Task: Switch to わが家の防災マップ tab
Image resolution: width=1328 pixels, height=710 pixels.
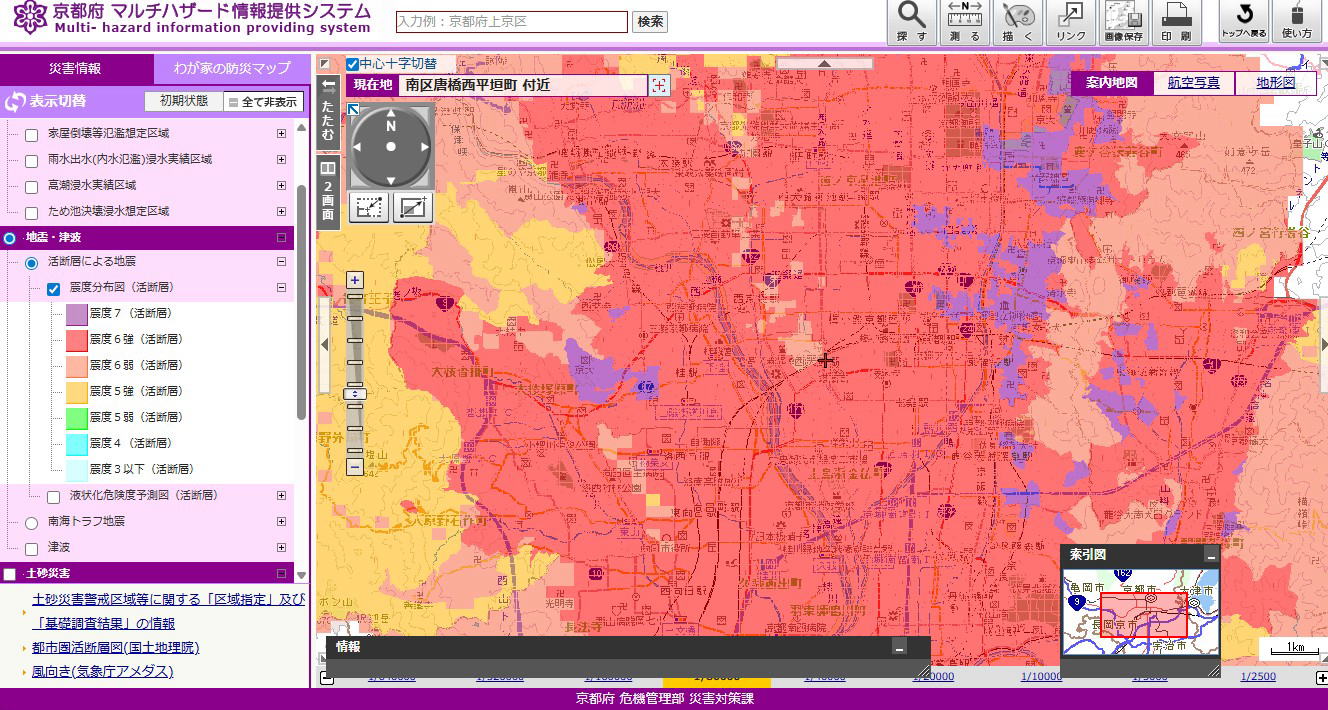Action: tap(231, 69)
